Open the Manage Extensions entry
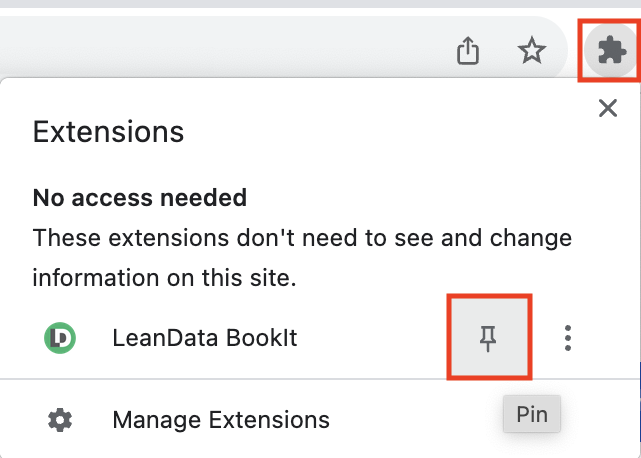Viewport: 641px width, 458px height. (221, 420)
